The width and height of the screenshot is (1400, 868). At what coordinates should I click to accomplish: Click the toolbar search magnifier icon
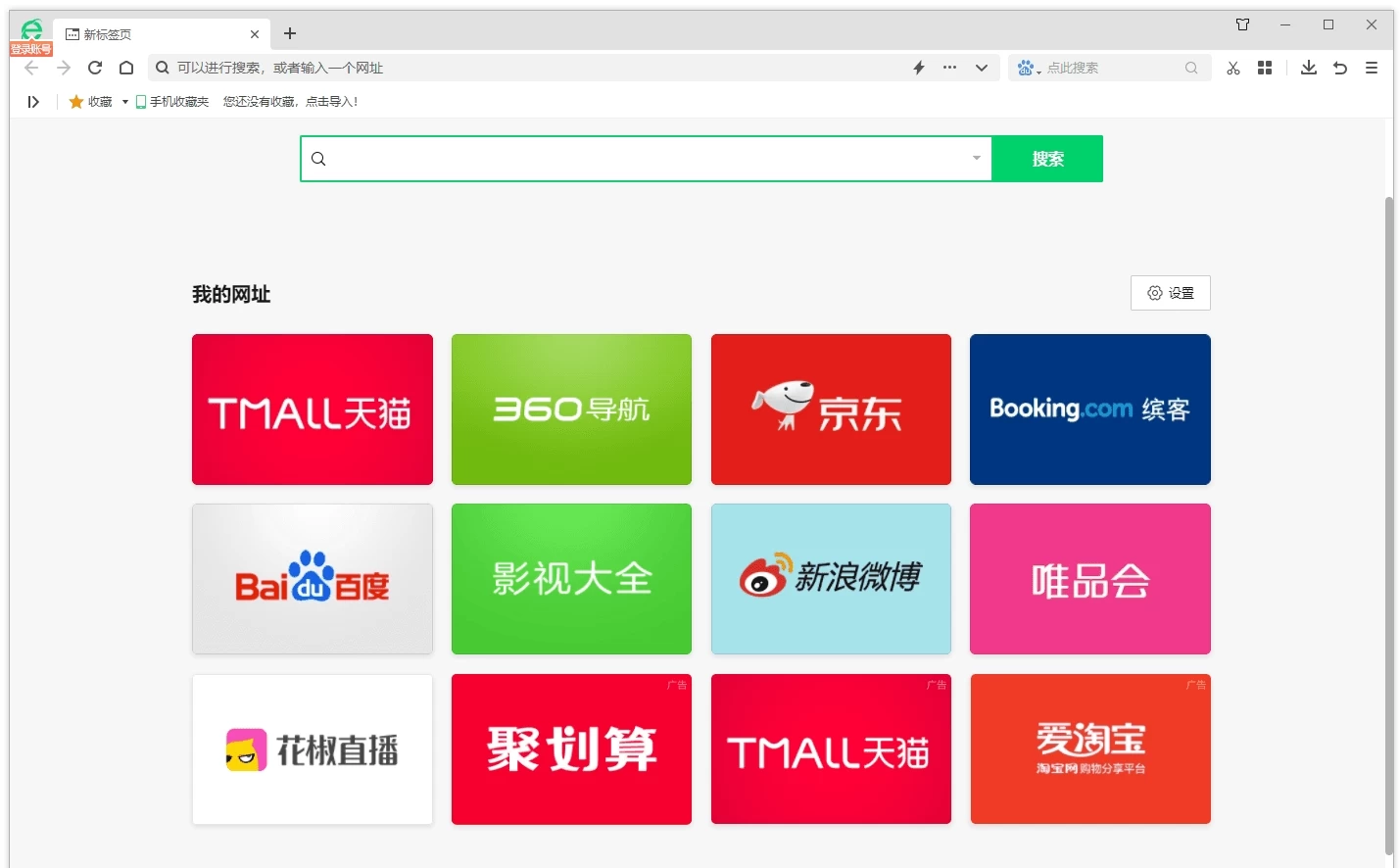click(x=1191, y=68)
